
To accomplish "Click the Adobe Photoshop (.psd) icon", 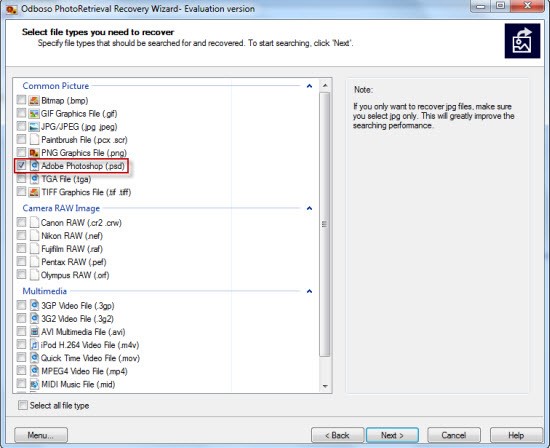I will 34,166.
